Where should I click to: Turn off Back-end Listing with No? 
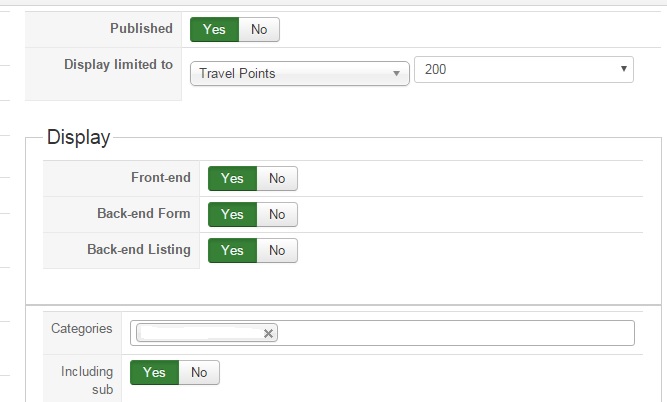(277, 251)
